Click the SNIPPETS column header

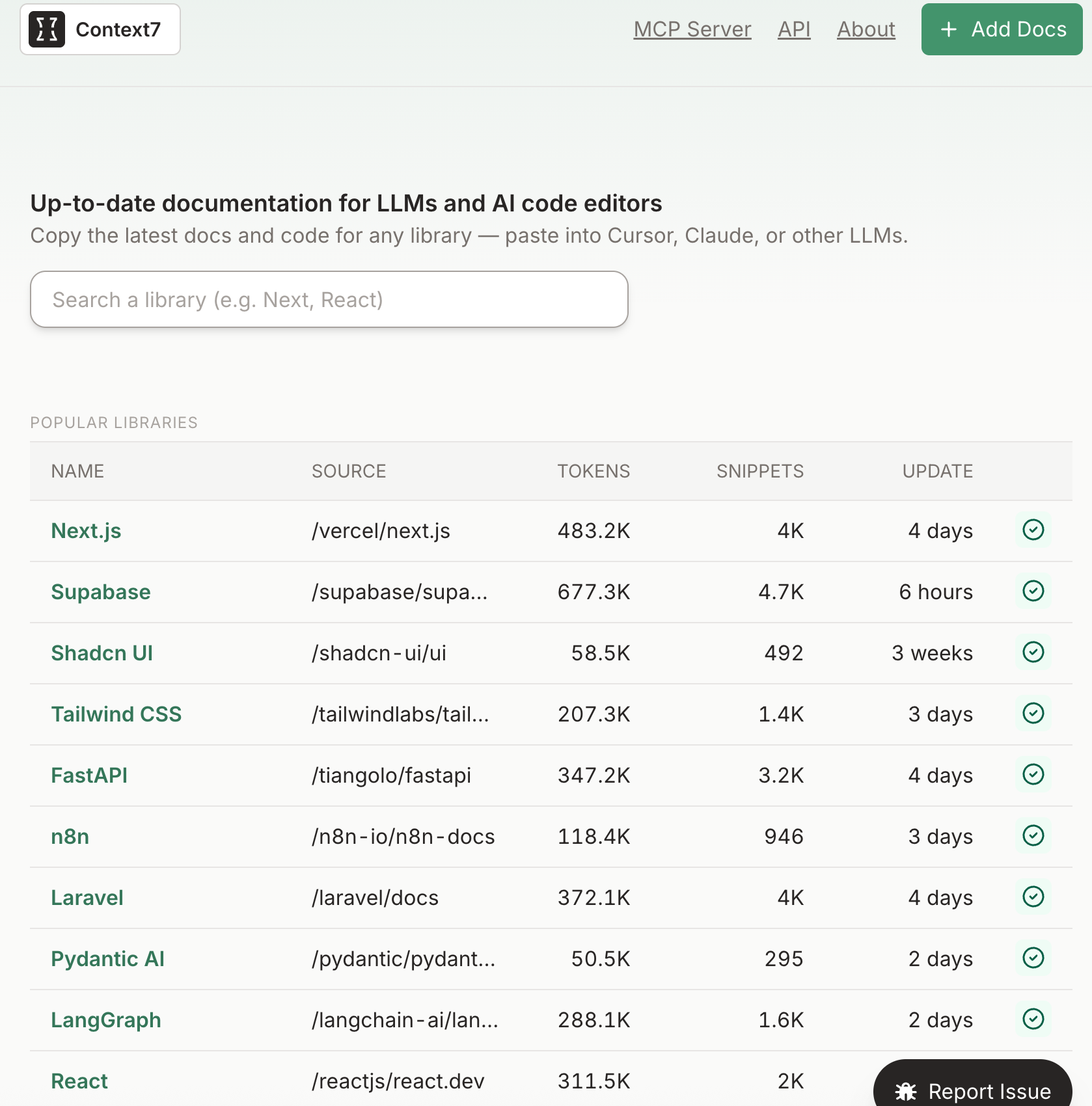pos(760,471)
